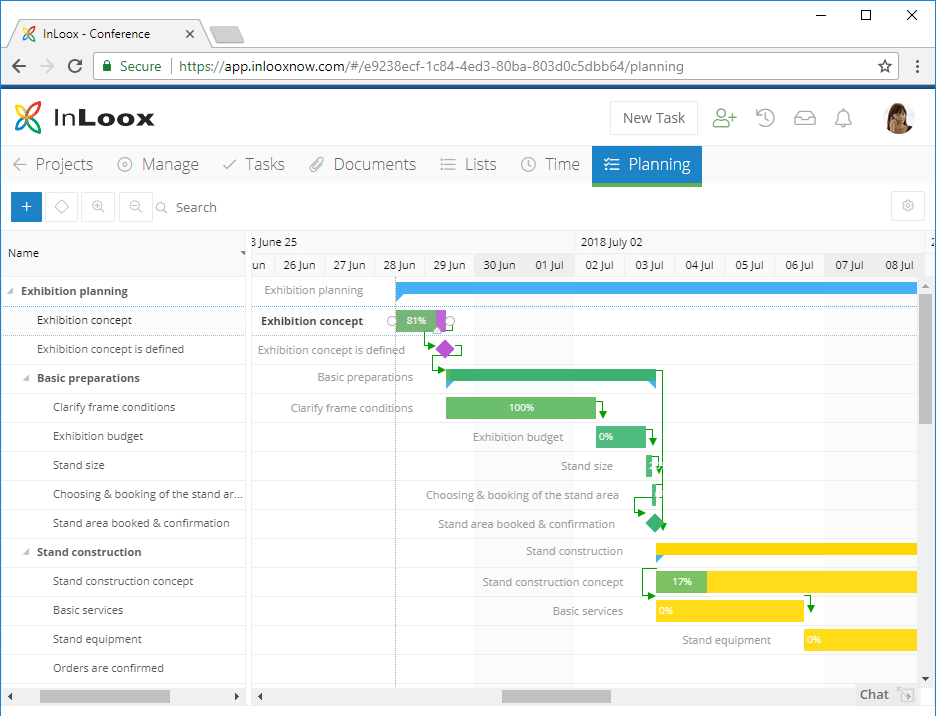Open the Documents tab
Image resolution: width=936 pixels, height=716 pixels.
point(362,164)
